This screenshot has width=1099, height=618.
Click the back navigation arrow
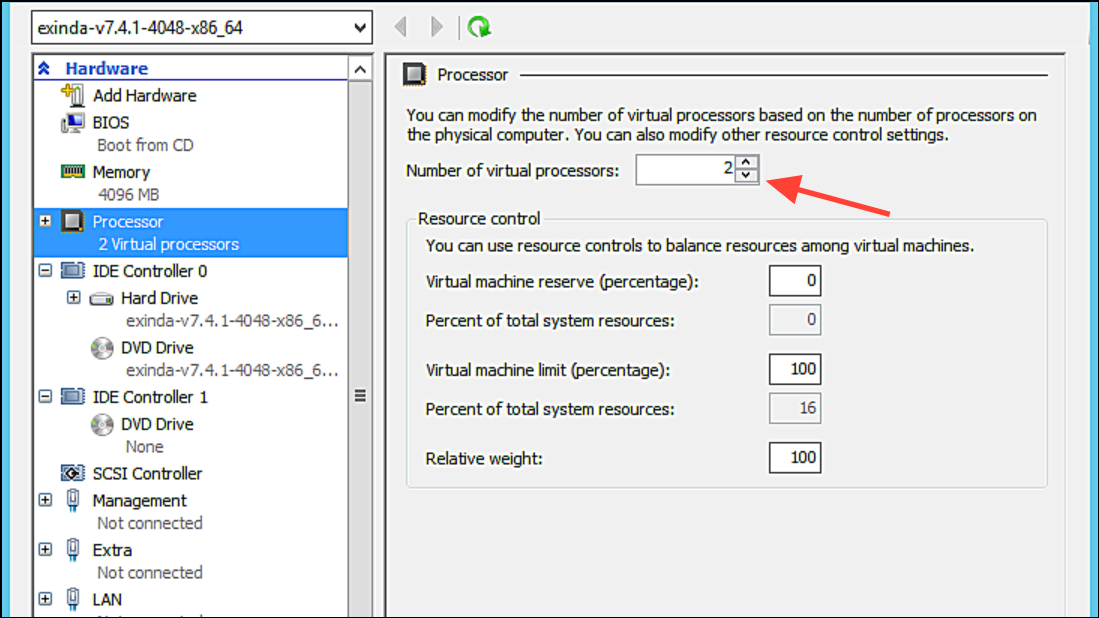pyautogui.click(x=401, y=27)
